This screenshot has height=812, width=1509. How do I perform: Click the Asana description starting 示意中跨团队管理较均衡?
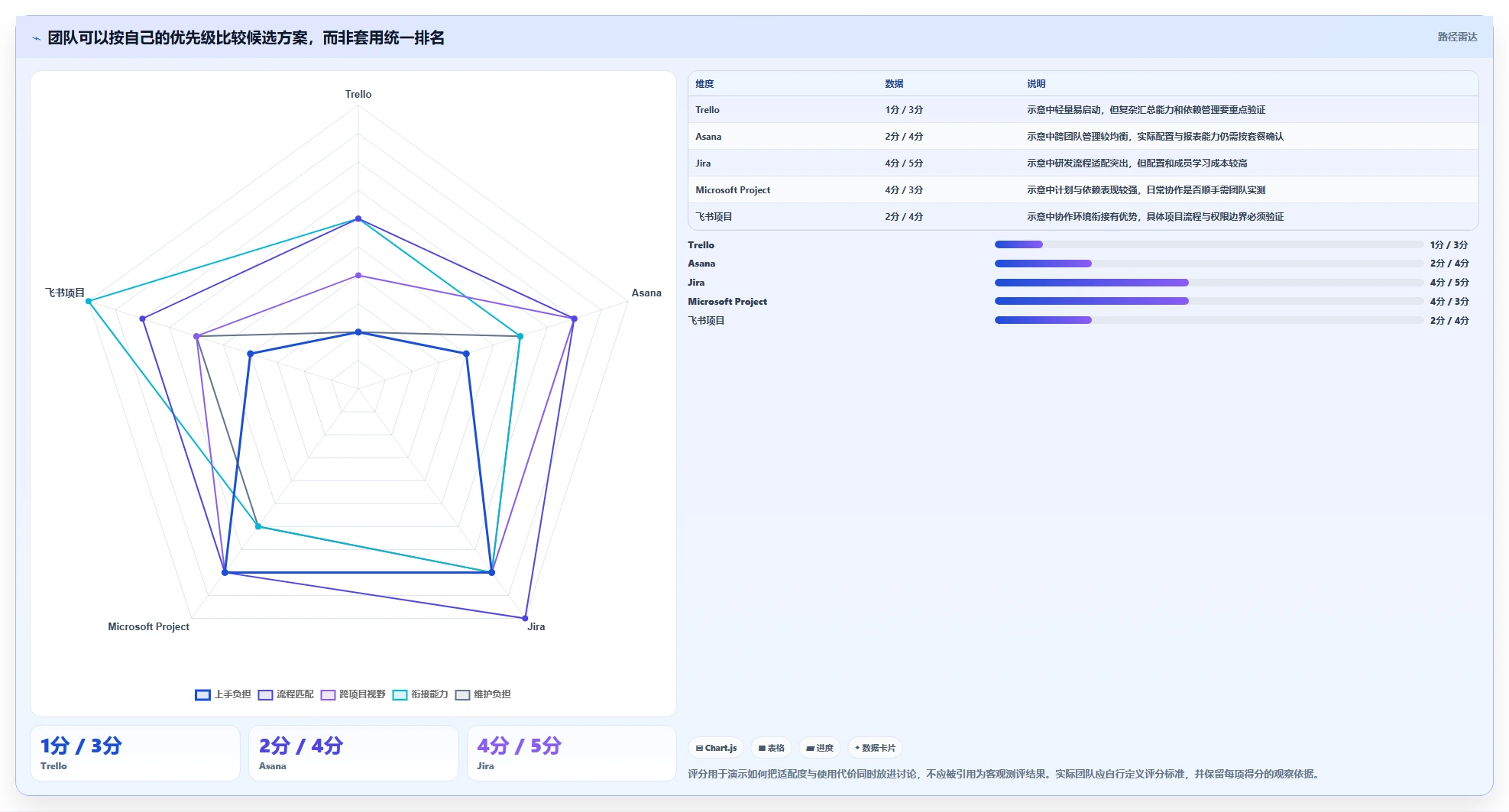point(1155,137)
